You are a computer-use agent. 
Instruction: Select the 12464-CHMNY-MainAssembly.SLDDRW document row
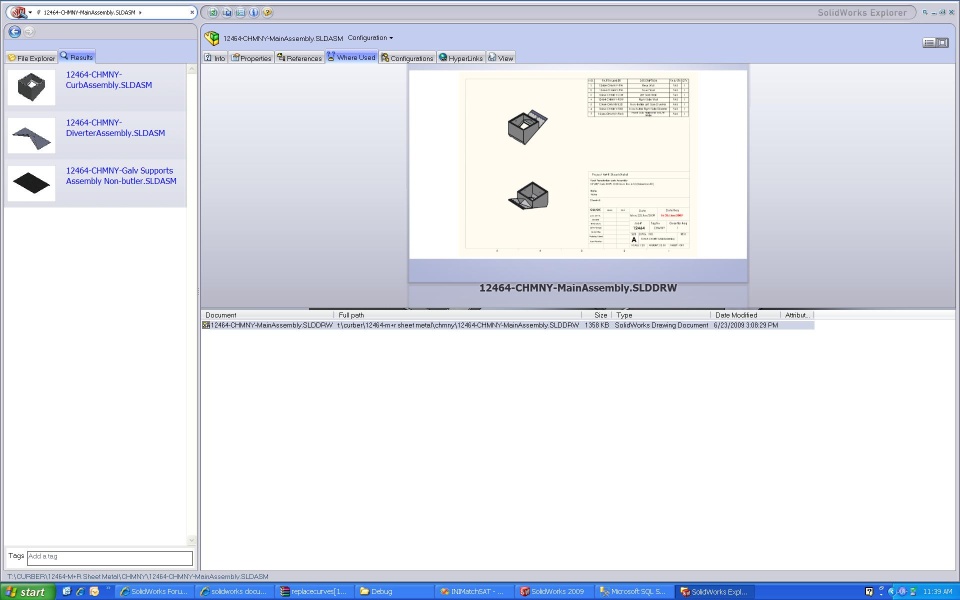coord(508,325)
